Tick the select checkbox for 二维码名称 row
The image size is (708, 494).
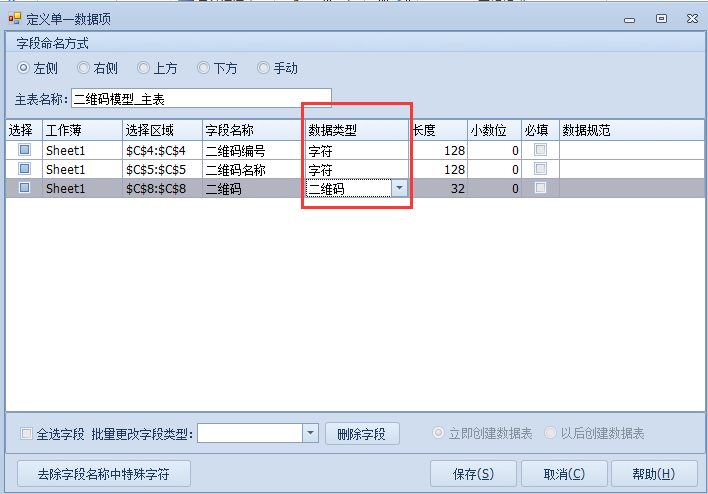[x=25, y=169]
